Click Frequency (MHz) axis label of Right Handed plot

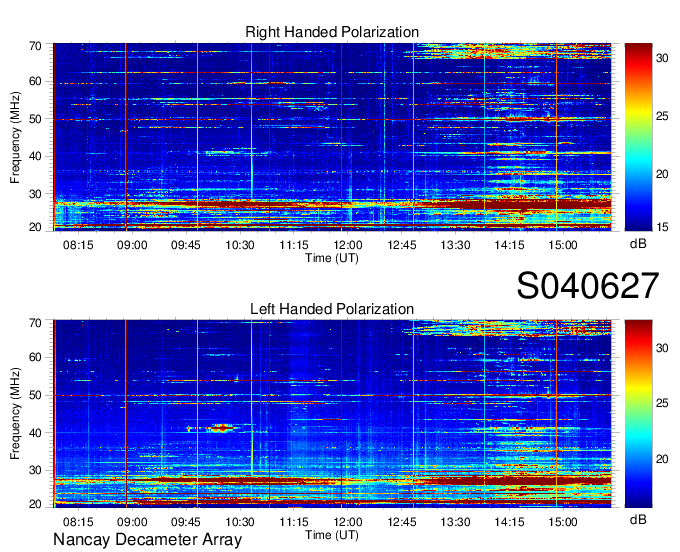15,137
